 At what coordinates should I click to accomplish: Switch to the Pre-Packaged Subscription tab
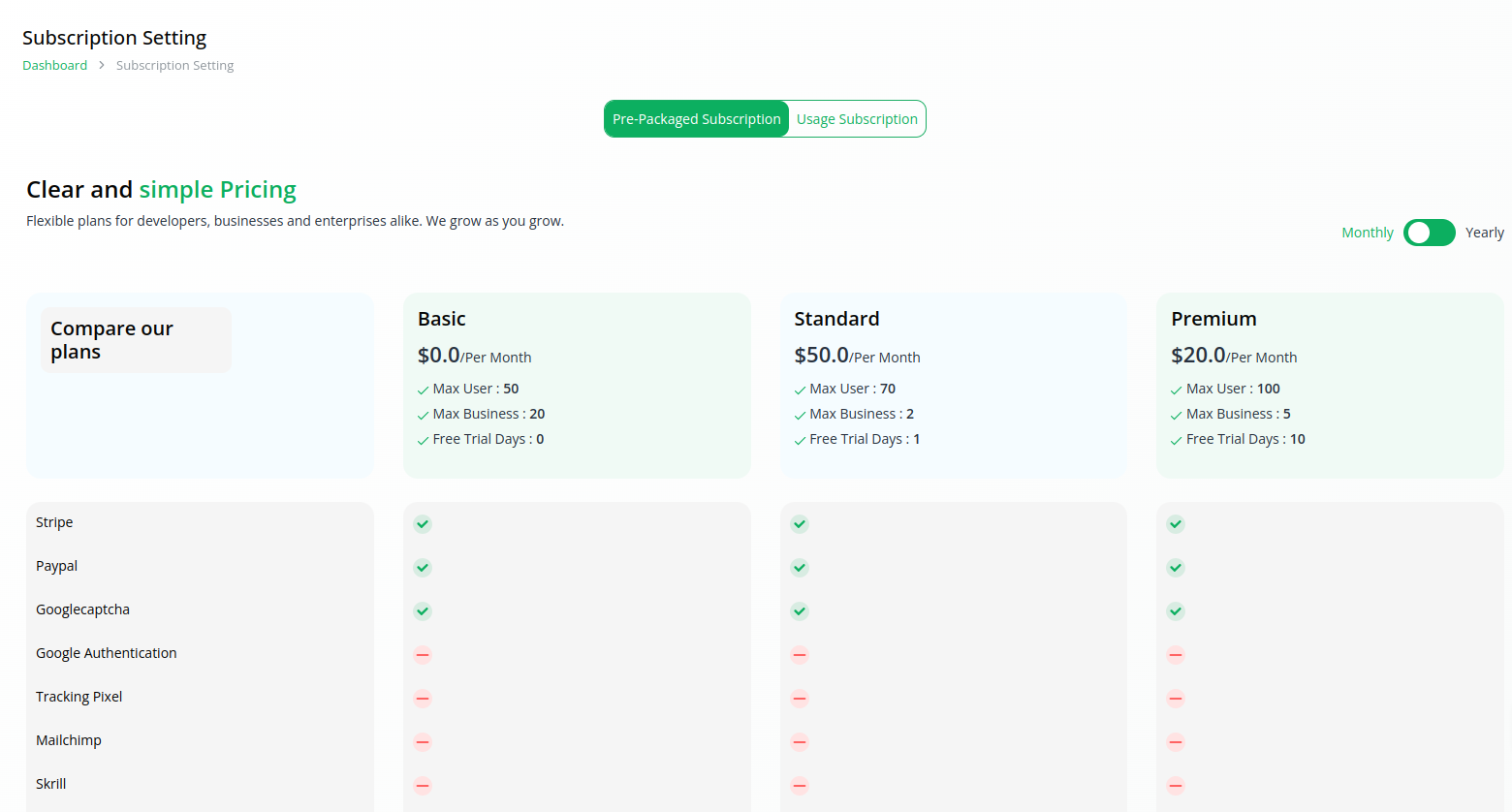pos(696,119)
